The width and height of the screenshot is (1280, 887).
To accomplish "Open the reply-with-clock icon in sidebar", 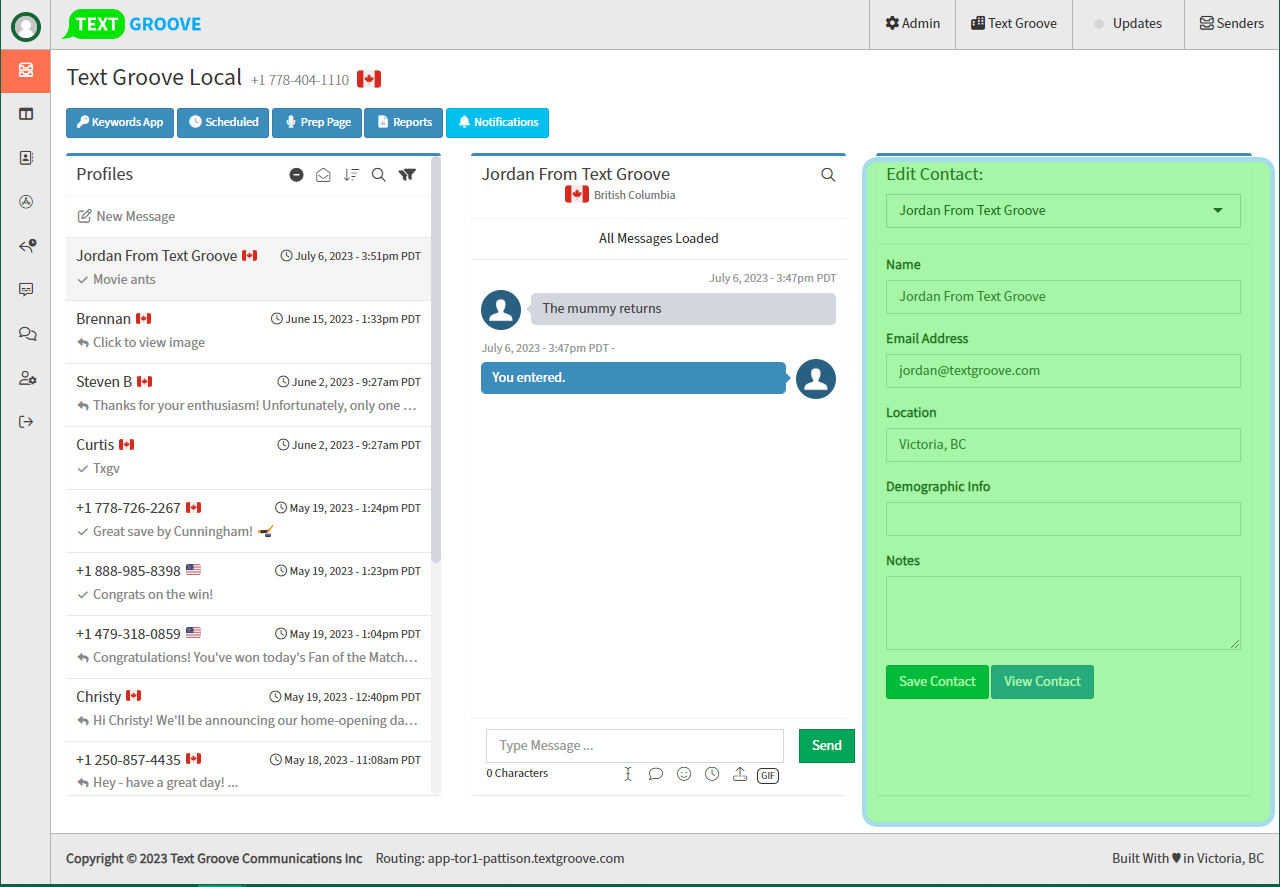I will (x=27, y=246).
